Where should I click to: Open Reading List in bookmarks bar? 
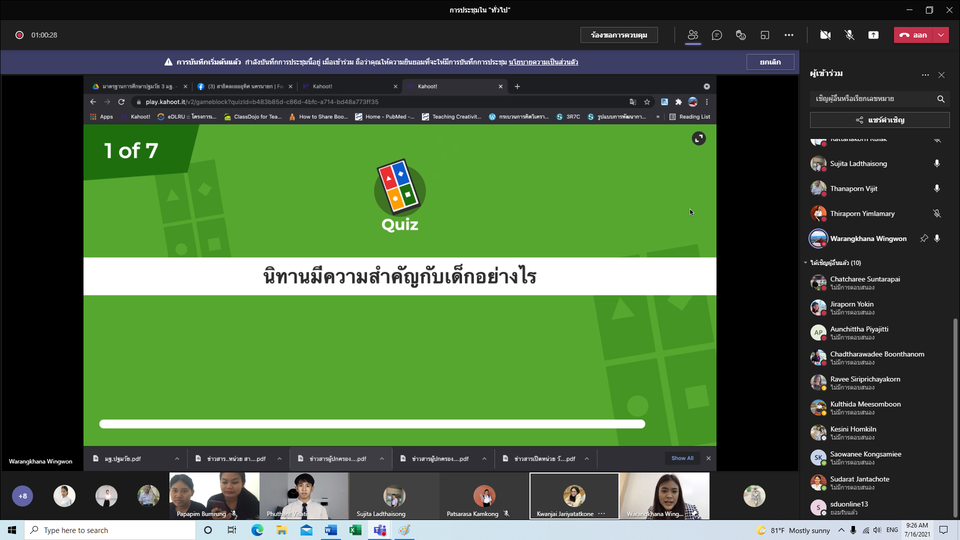coord(689,116)
